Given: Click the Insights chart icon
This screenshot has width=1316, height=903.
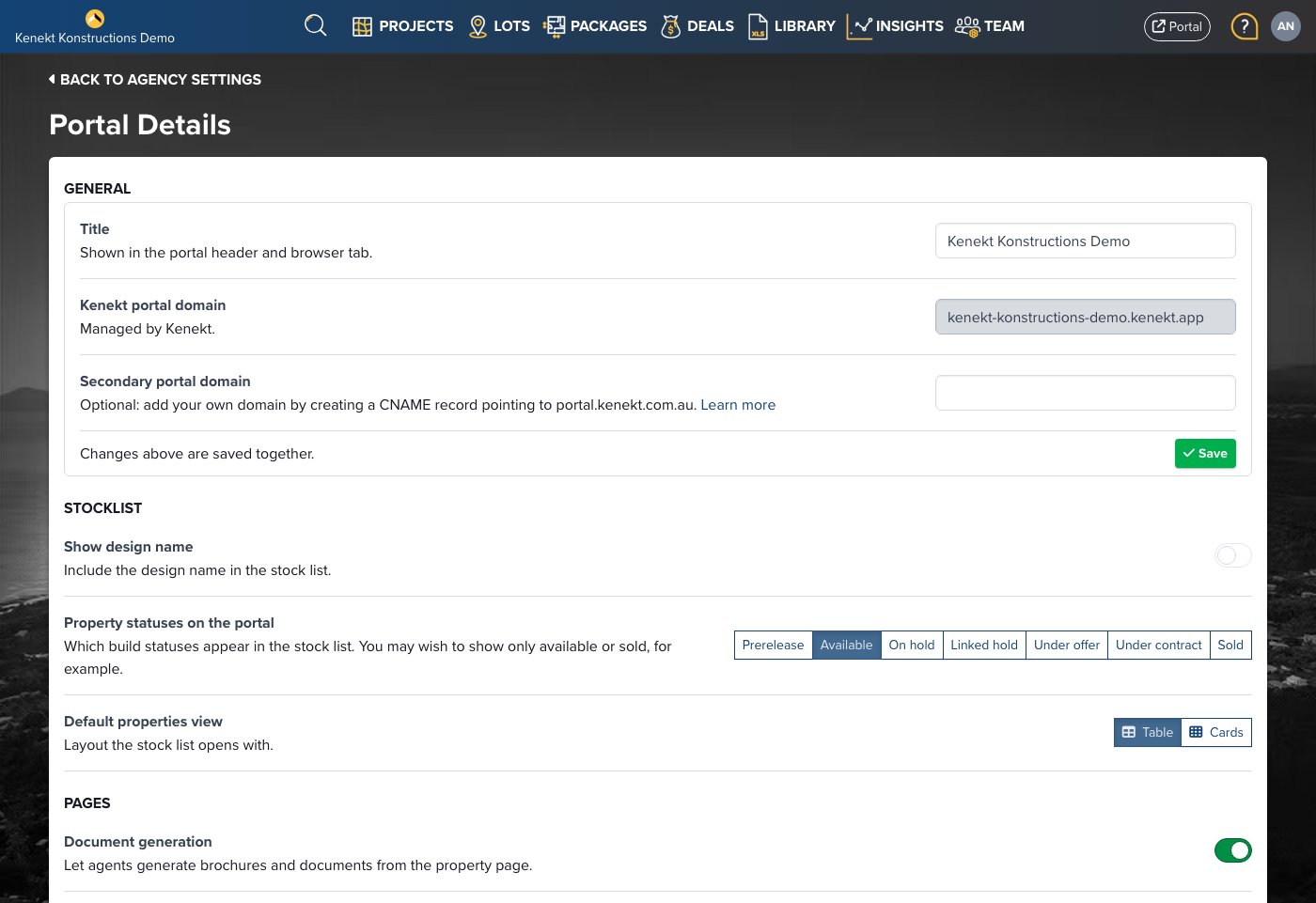Looking at the screenshot, I should pos(859,26).
